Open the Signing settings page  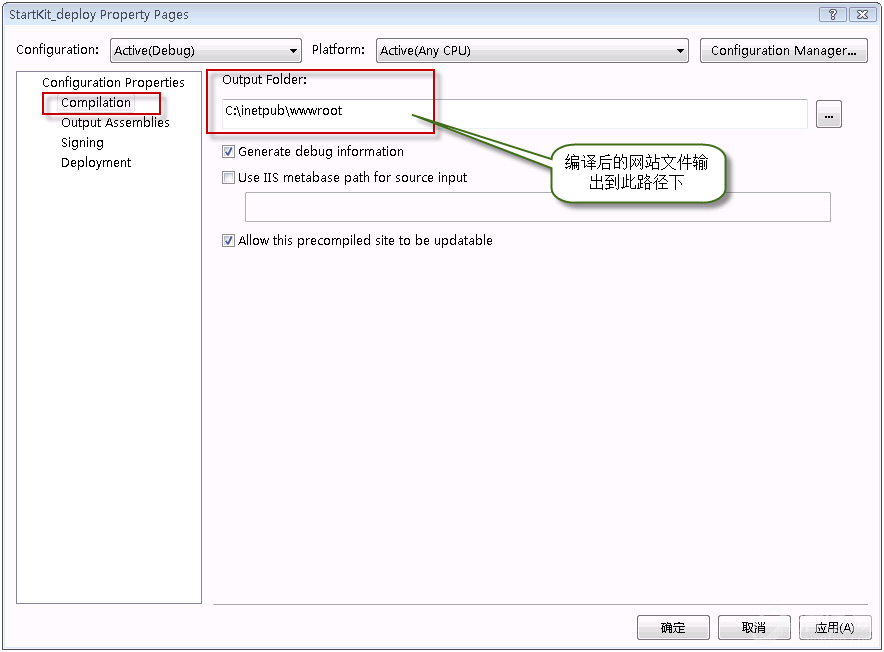(x=82, y=142)
